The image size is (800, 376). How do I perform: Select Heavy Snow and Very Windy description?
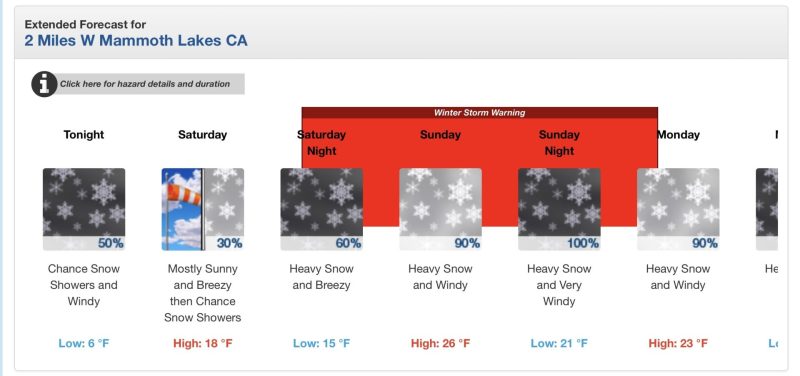pyautogui.click(x=559, y=285)
